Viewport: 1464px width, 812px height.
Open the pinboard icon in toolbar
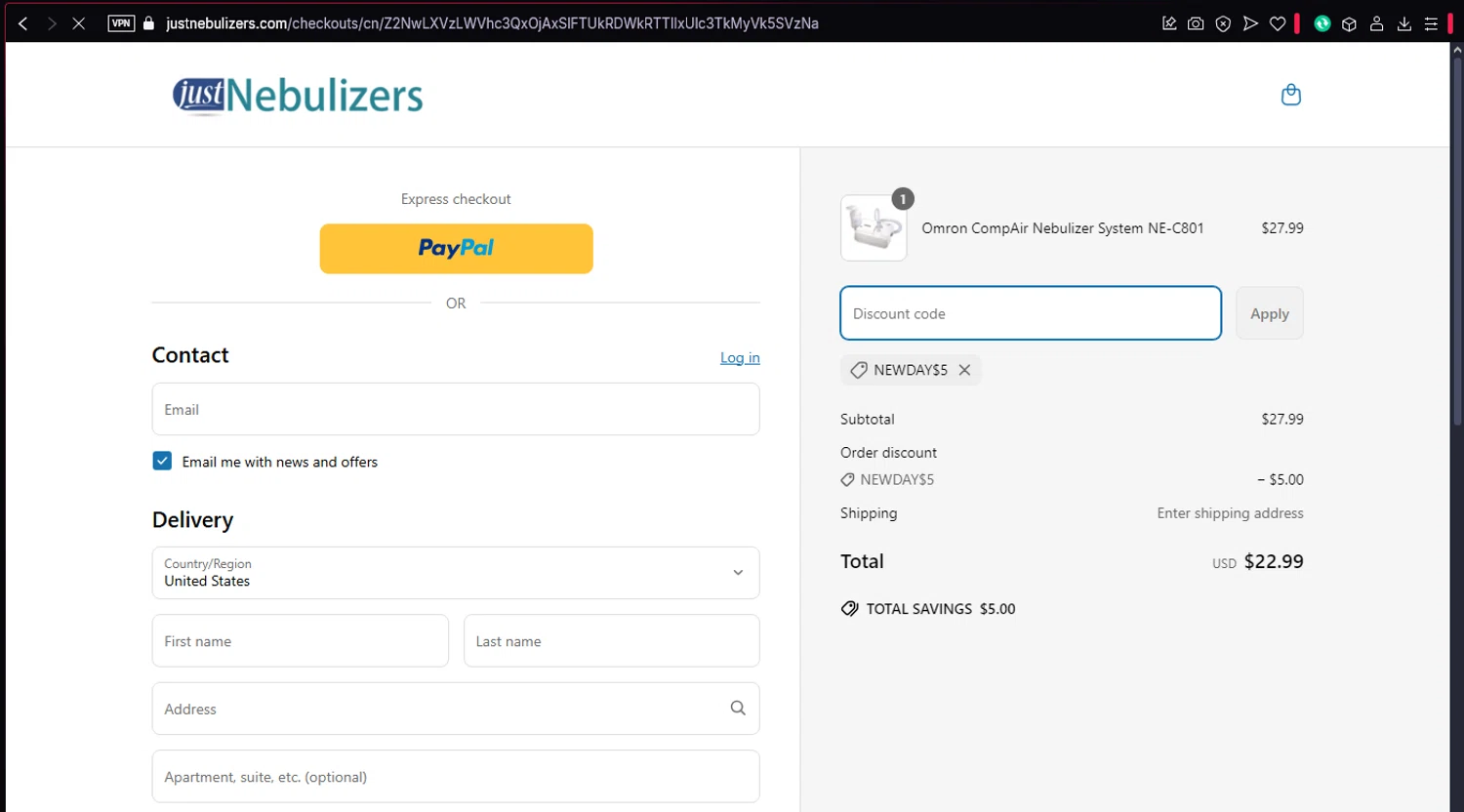point(1169,23)
